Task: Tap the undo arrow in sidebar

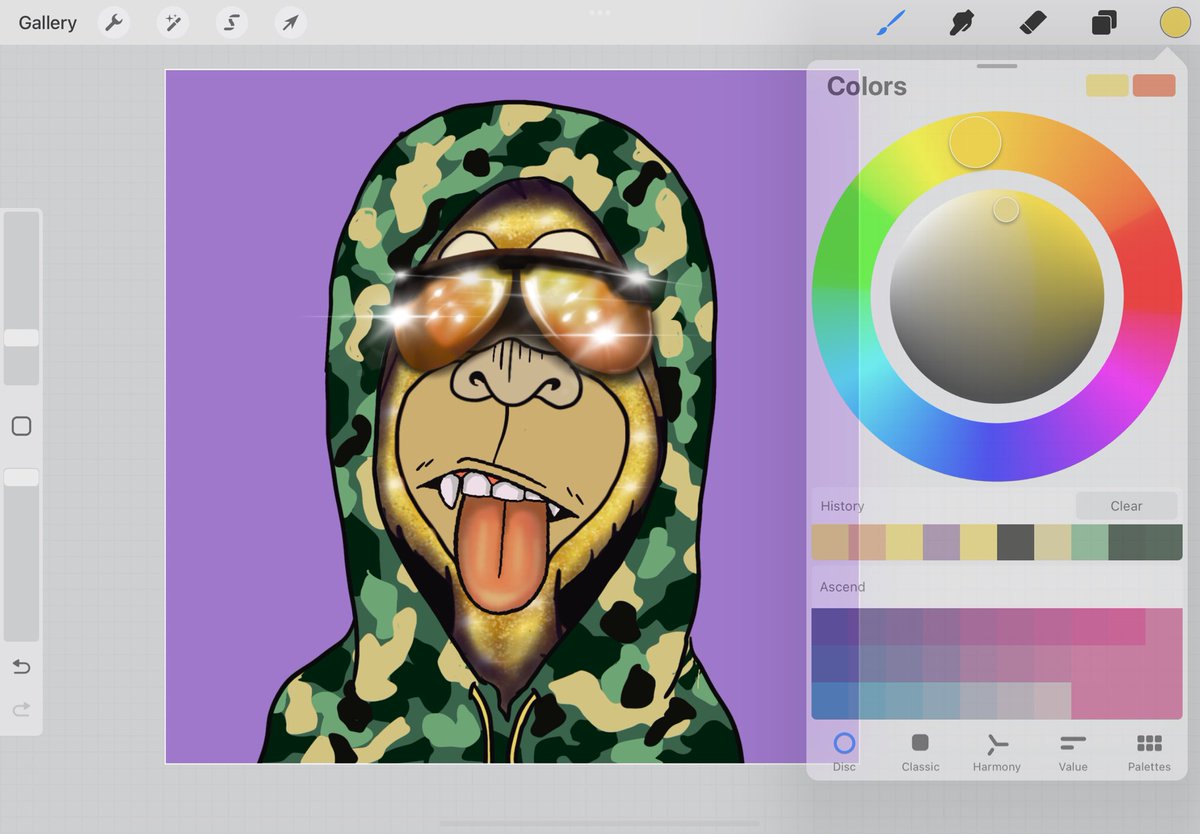Action: pos(21,667)
